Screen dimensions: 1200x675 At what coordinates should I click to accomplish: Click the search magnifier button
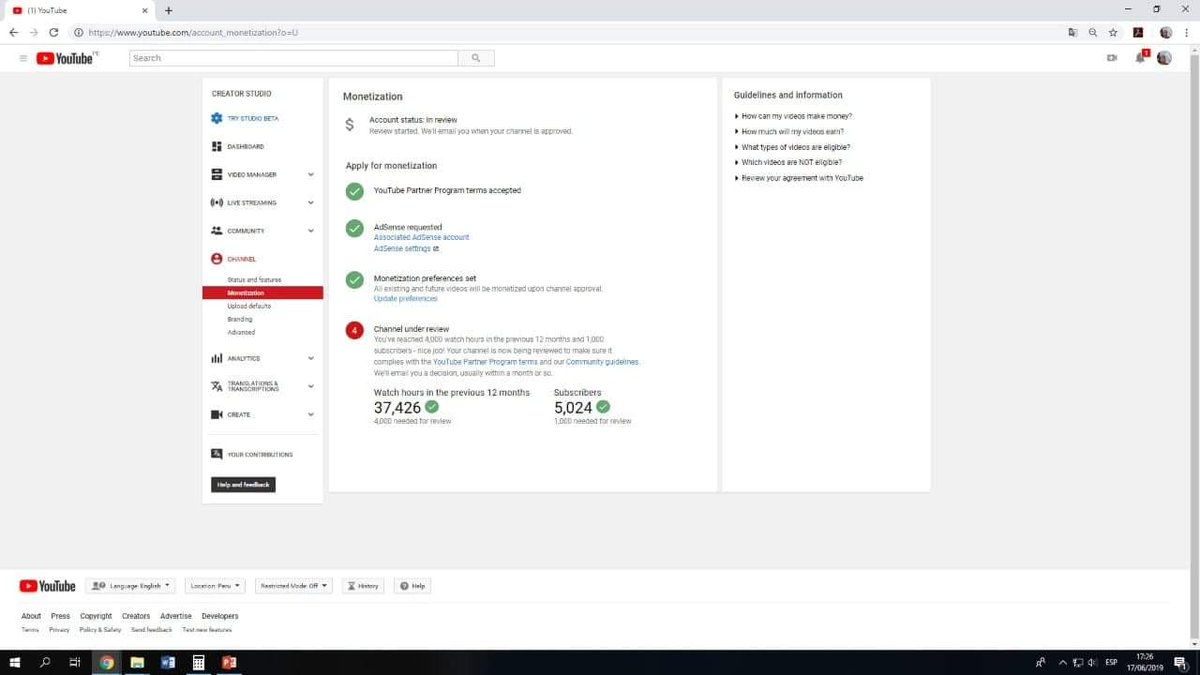pos(476,58)
